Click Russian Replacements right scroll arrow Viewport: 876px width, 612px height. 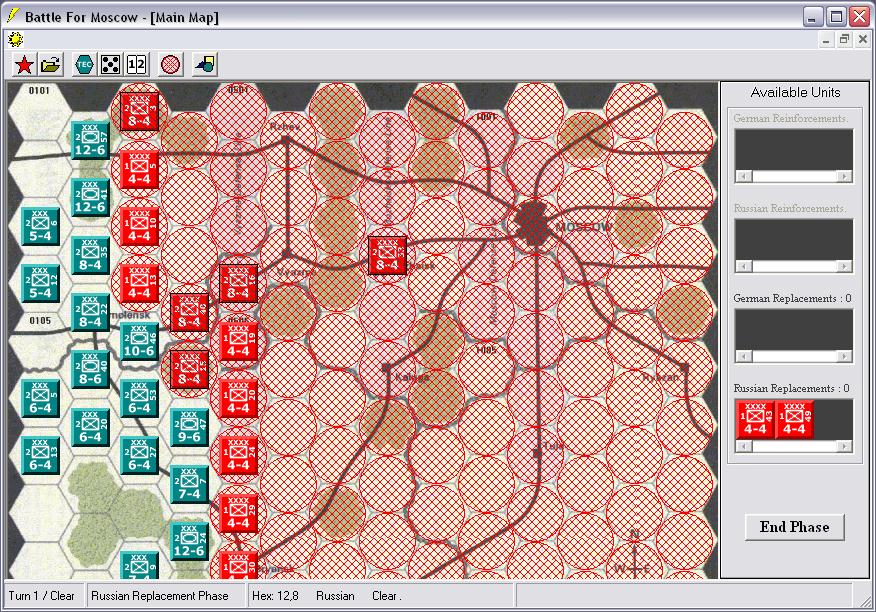(x=845, y=447)
